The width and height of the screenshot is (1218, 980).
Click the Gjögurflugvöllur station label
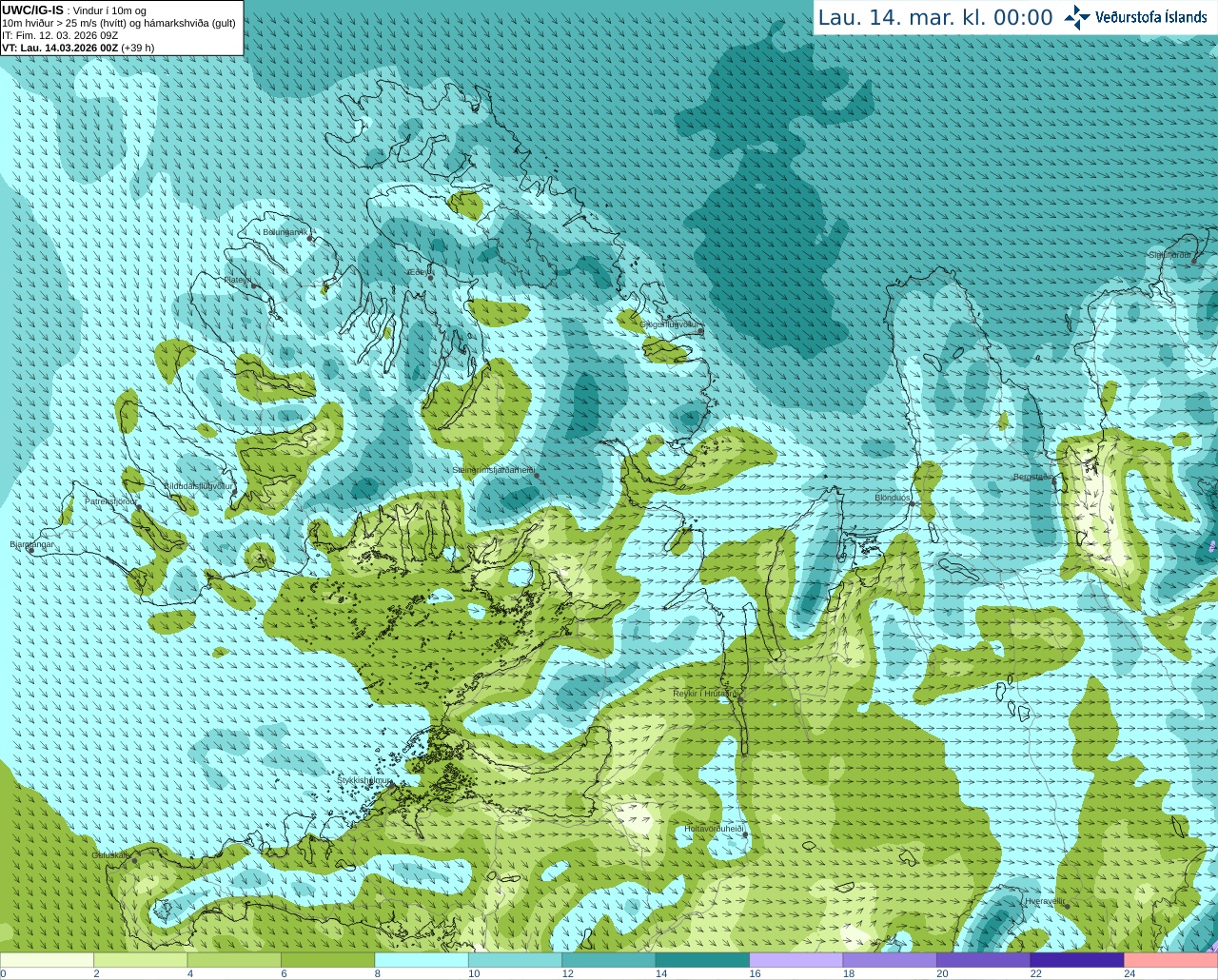tap(669, 324)
